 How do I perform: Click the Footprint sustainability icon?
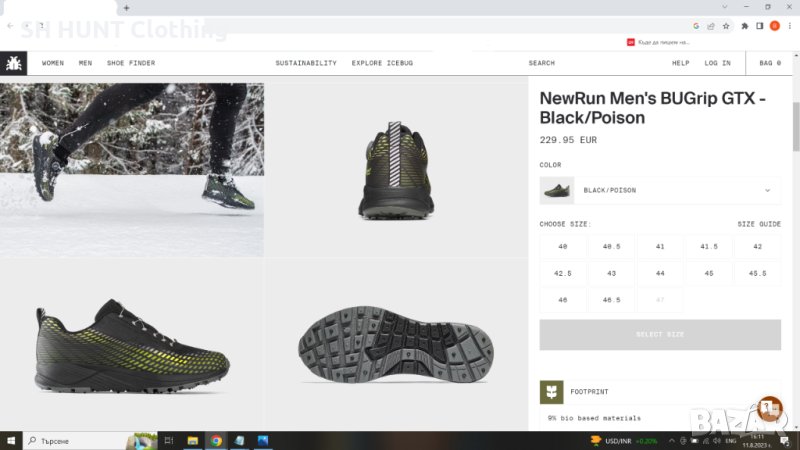pyautogui.click(x=551, y=392)
